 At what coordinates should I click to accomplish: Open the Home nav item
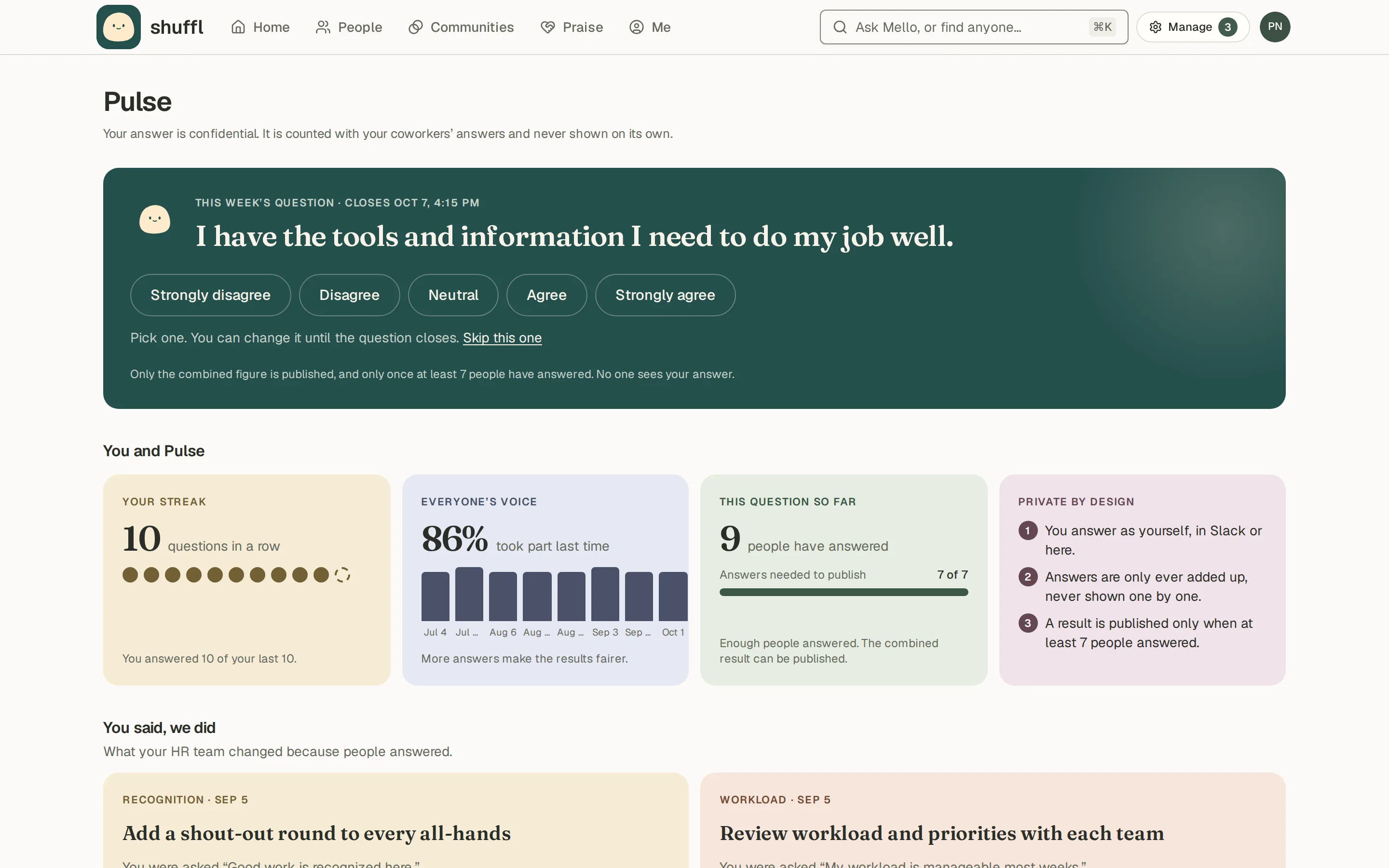(x=260, y=27)
